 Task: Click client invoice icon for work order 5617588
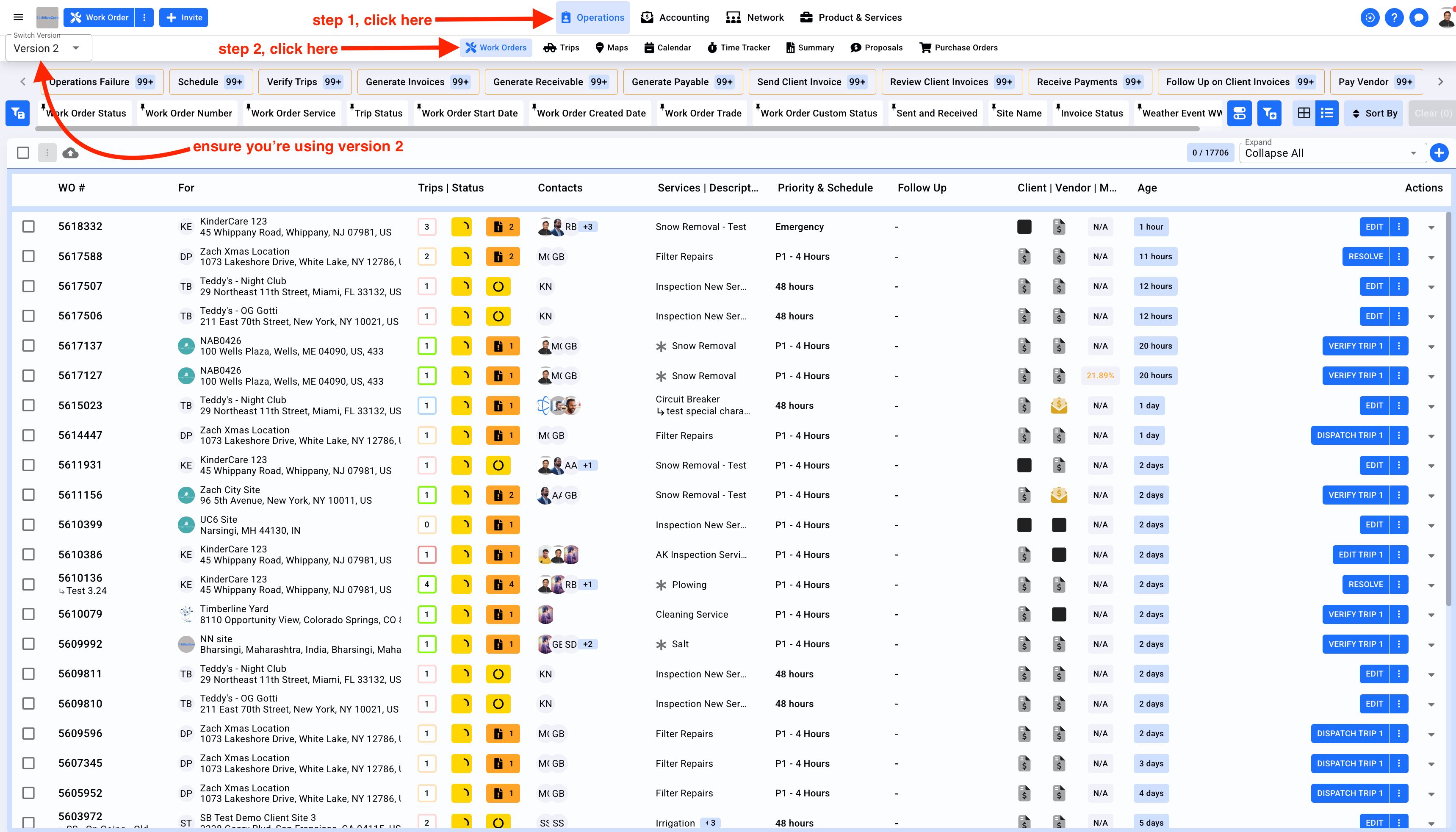coord(1024,257)
